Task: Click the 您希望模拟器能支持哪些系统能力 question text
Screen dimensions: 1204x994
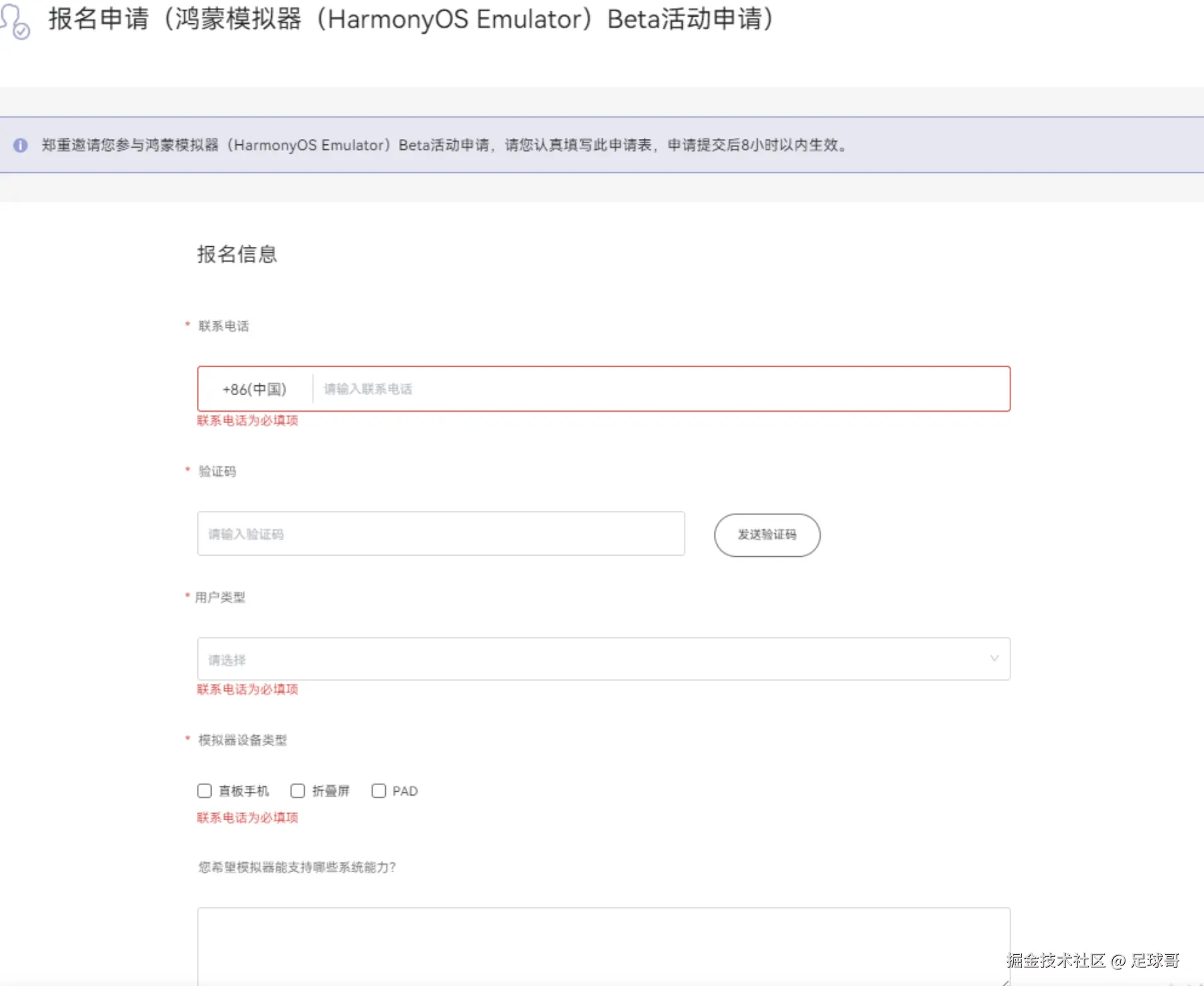Action: point(297,867)
